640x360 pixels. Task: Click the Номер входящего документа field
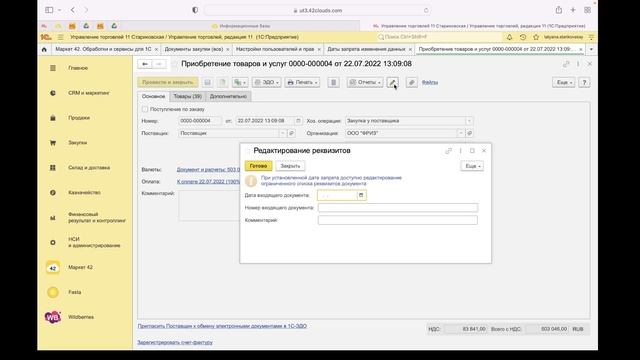(x=398, y=208)
